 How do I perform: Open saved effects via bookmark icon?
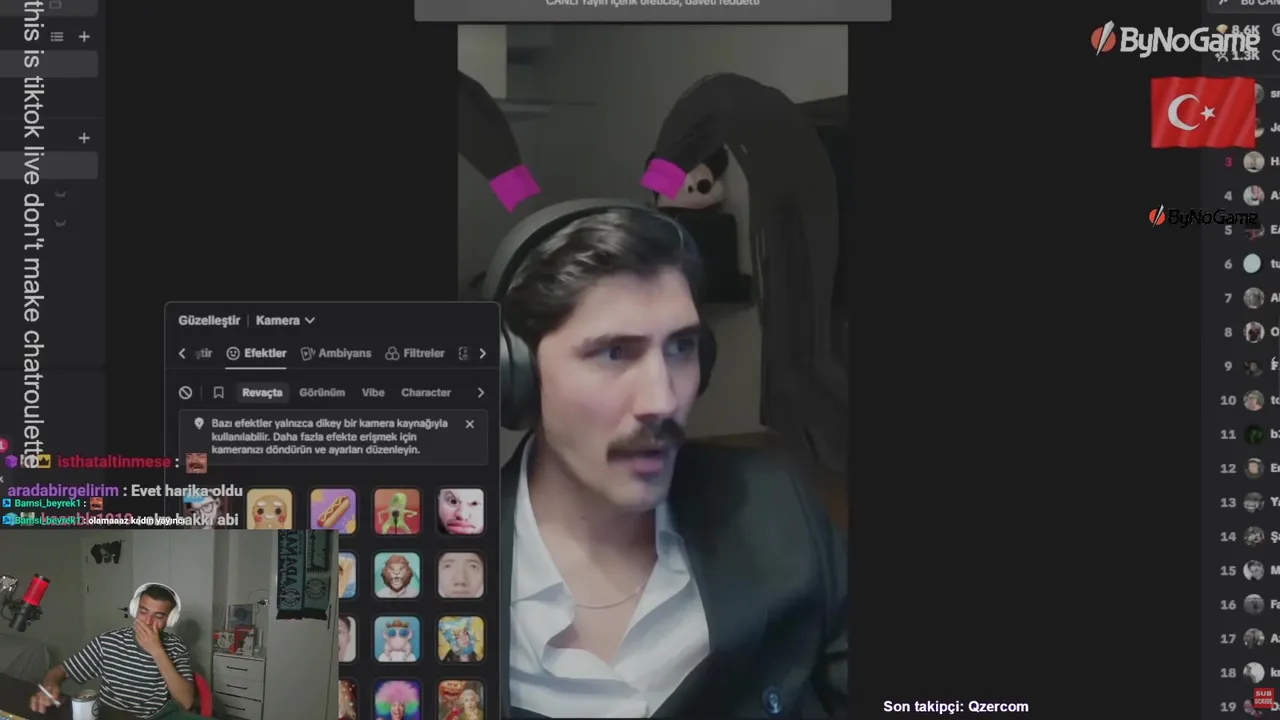[218, 393]
